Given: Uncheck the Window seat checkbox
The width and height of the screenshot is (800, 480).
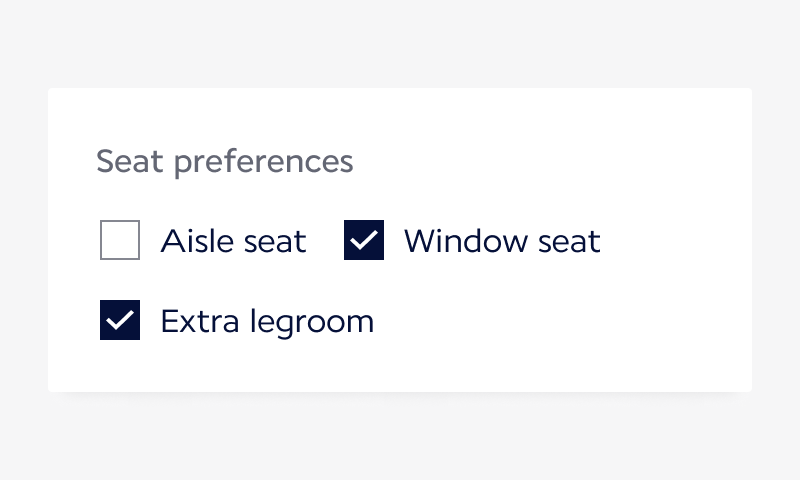Looking at the screenshot, I should click(x=364, y=241).
